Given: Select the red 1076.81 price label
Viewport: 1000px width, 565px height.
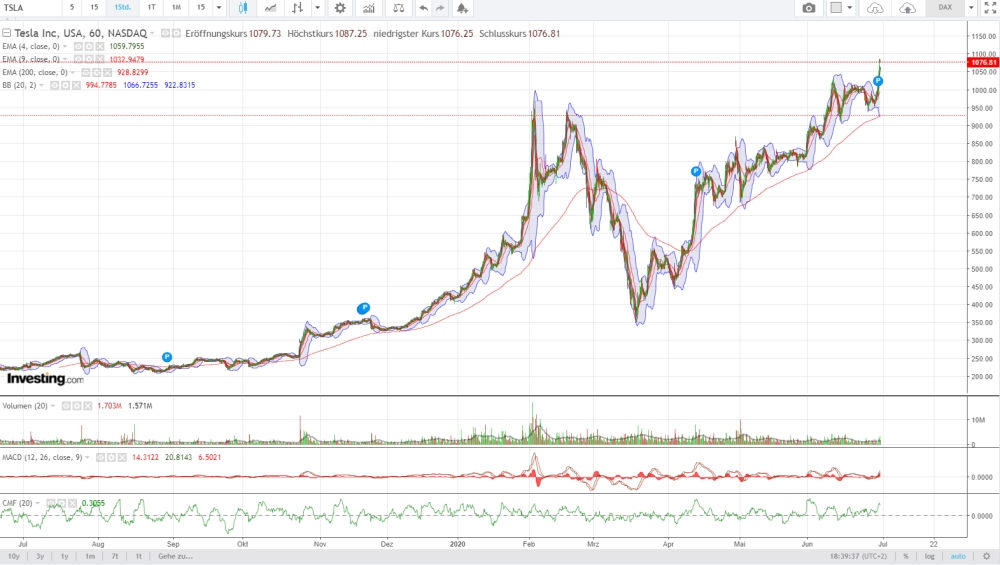Looking at the screenshot, I should point(983,62).
